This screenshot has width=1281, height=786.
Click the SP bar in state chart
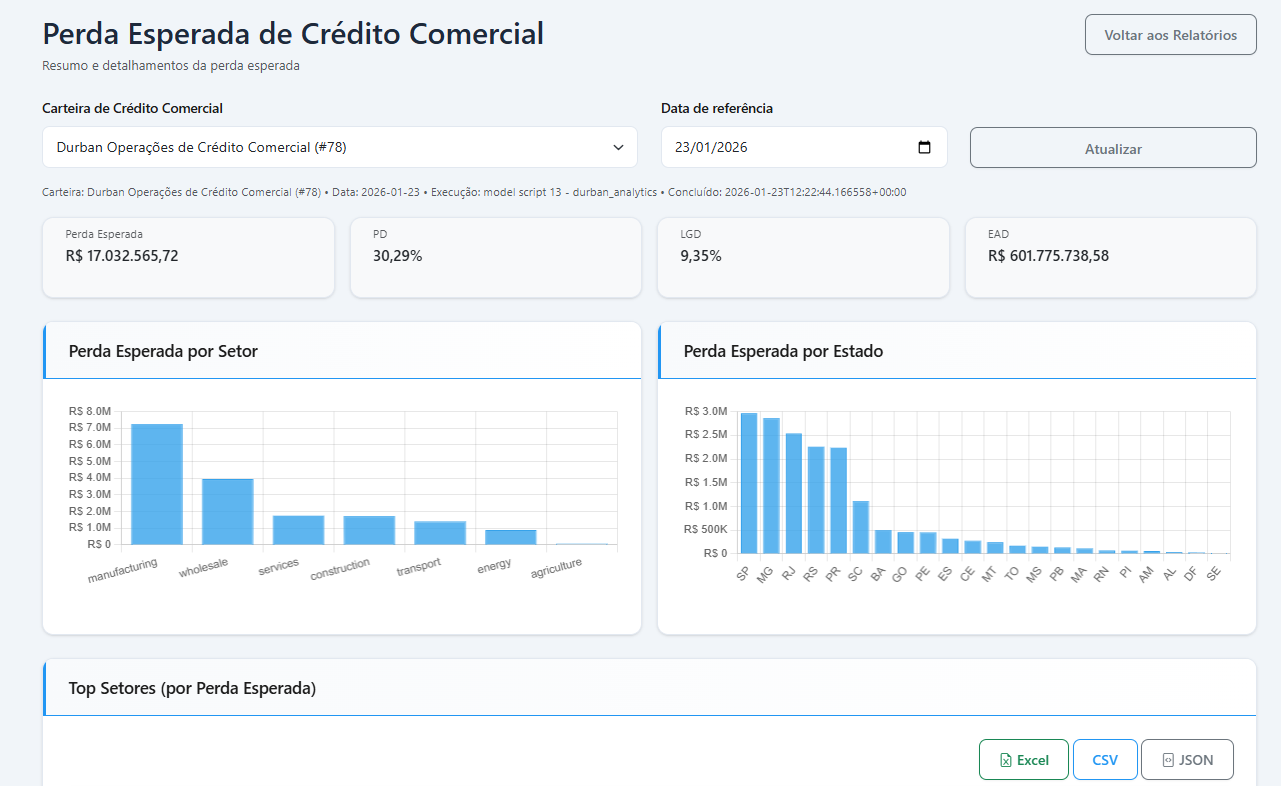click(x=749, y=483)
